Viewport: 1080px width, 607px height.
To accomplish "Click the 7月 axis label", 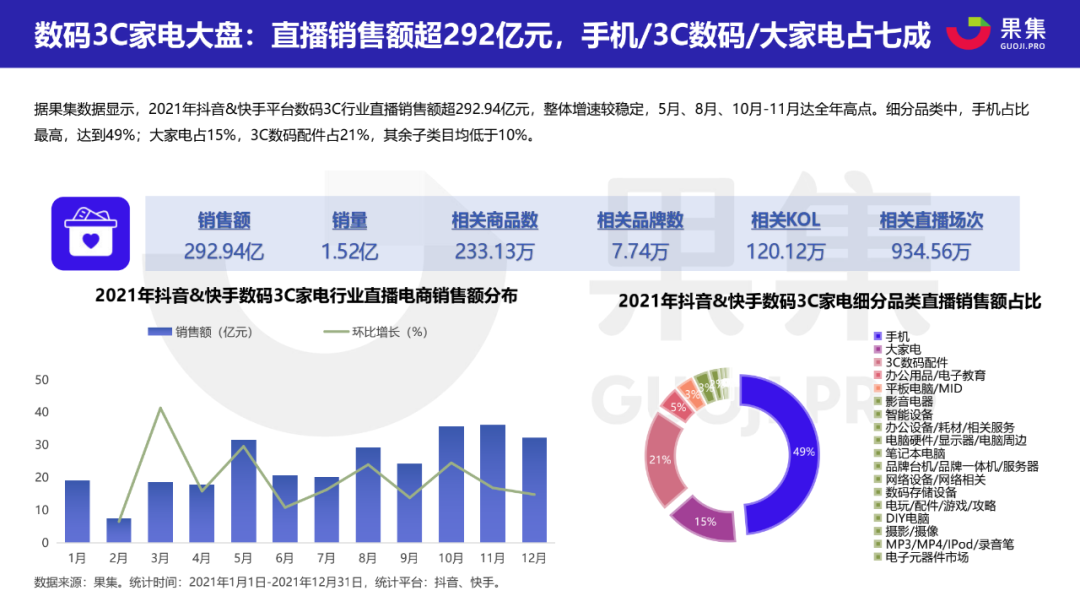I will 326,558.
